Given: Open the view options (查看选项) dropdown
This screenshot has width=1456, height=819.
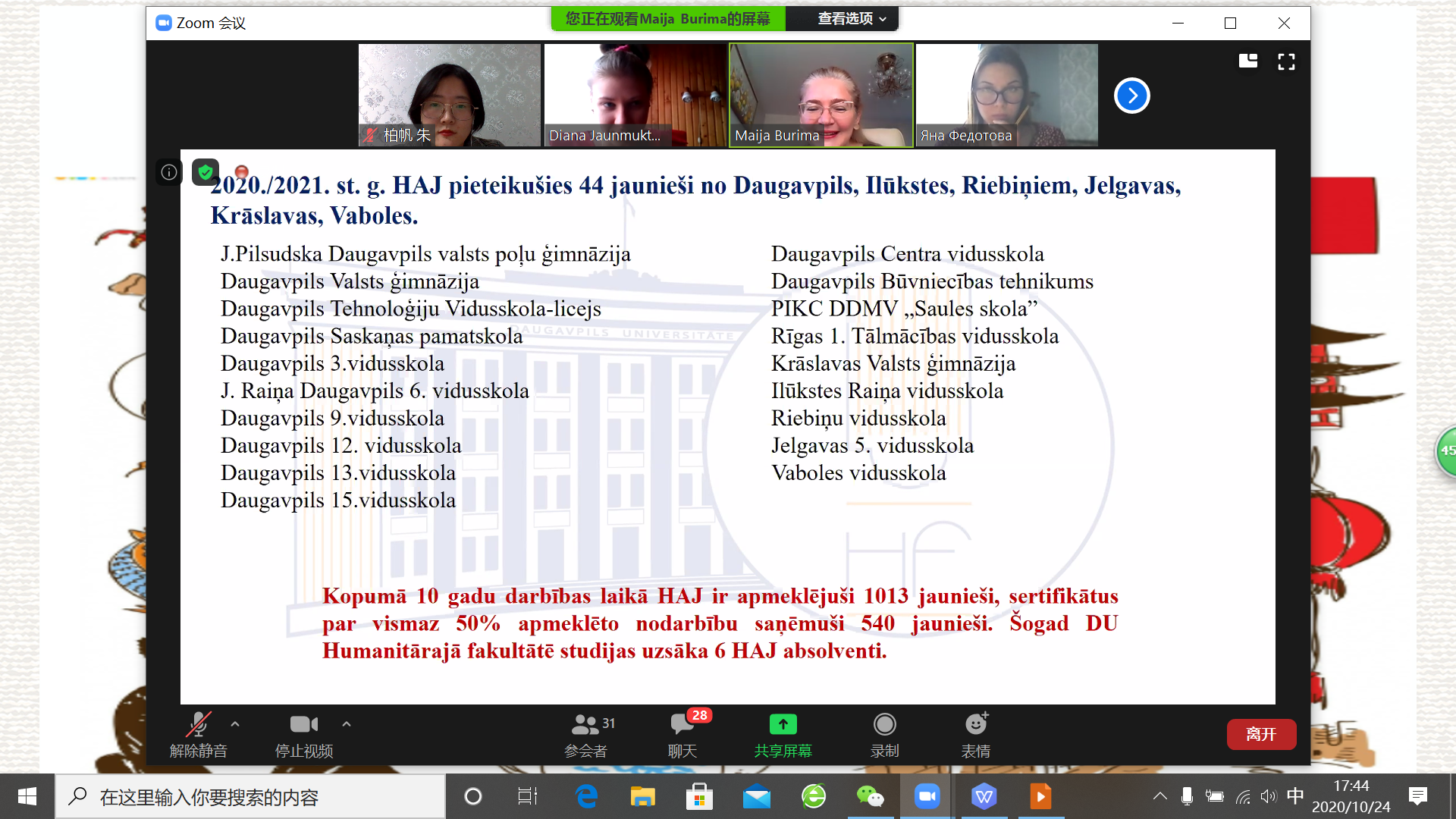Looking at the screenshot, I should pos(851,19).
